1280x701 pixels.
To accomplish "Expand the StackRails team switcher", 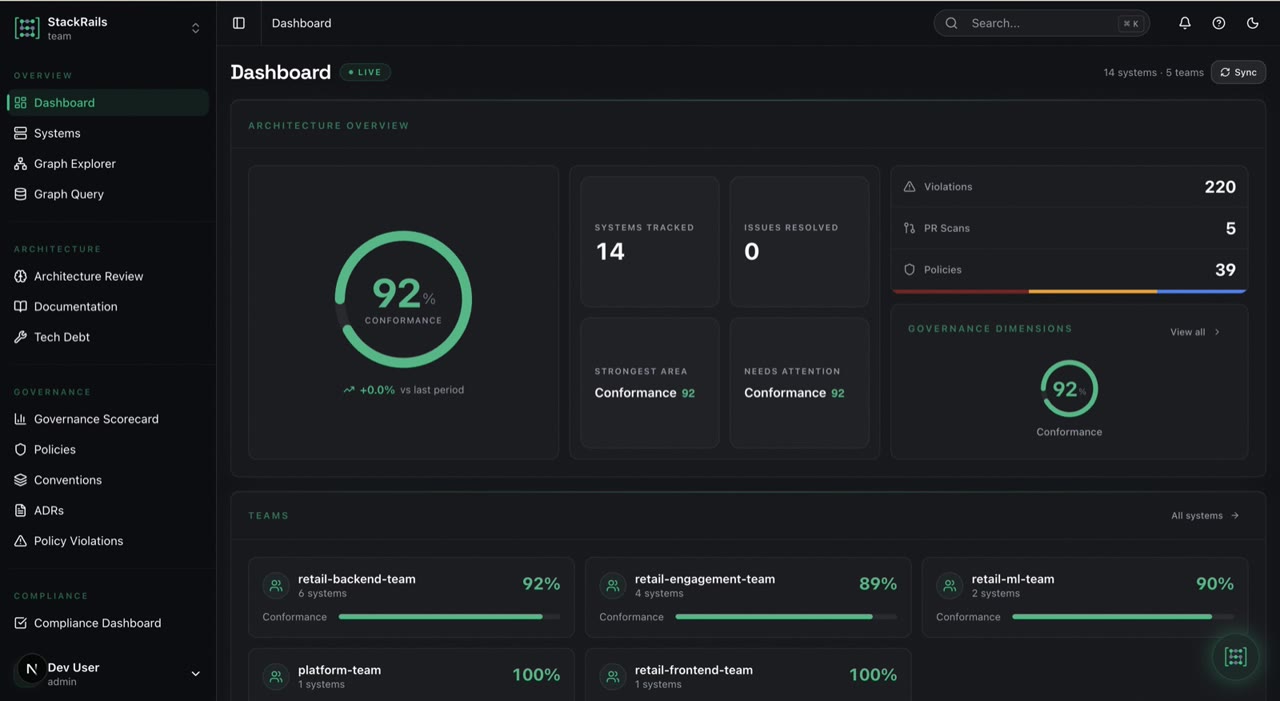I will click(195, 28).
